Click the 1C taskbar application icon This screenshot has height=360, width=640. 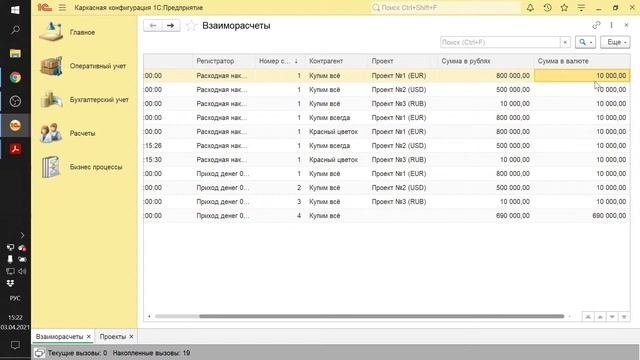15,125
